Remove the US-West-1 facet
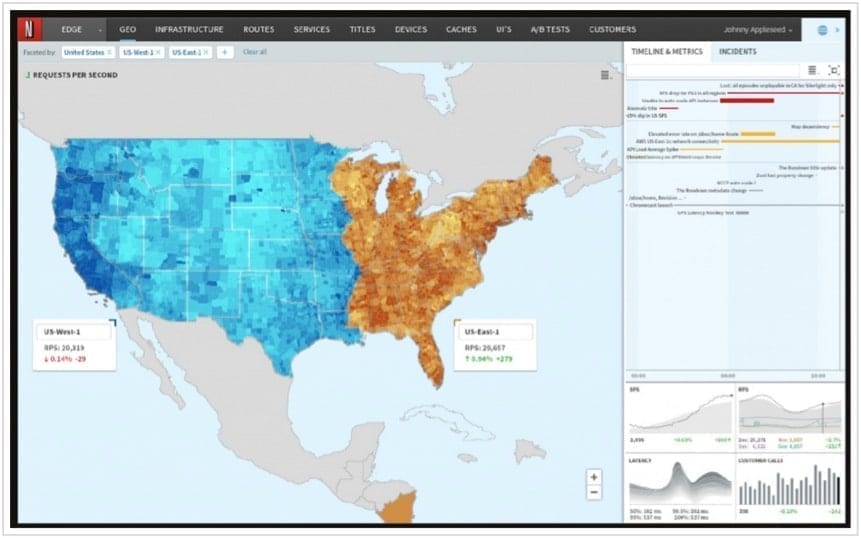861x538 pixels. point(158,51)
